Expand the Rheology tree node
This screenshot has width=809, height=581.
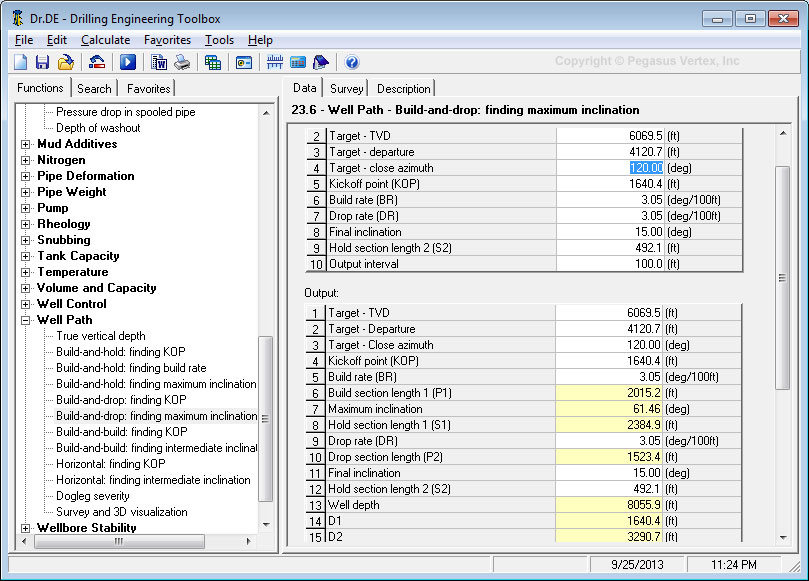25,224
